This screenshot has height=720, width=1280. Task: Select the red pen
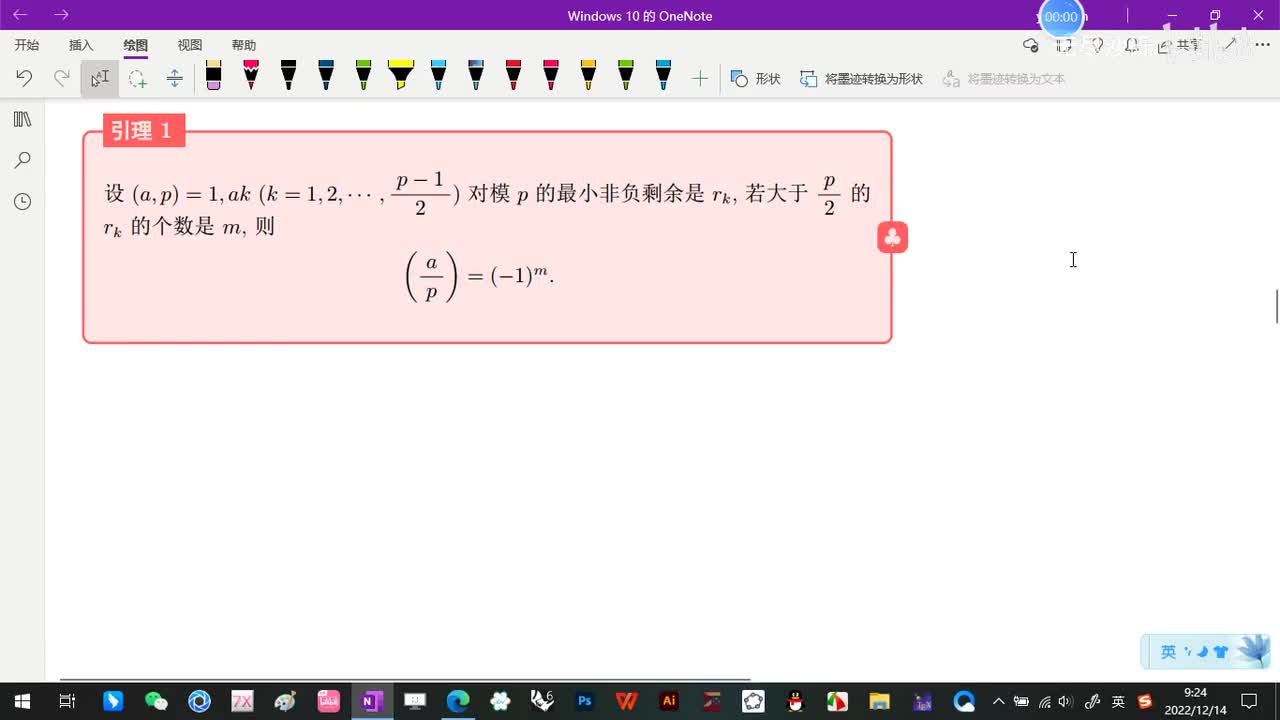pos(513,76)
